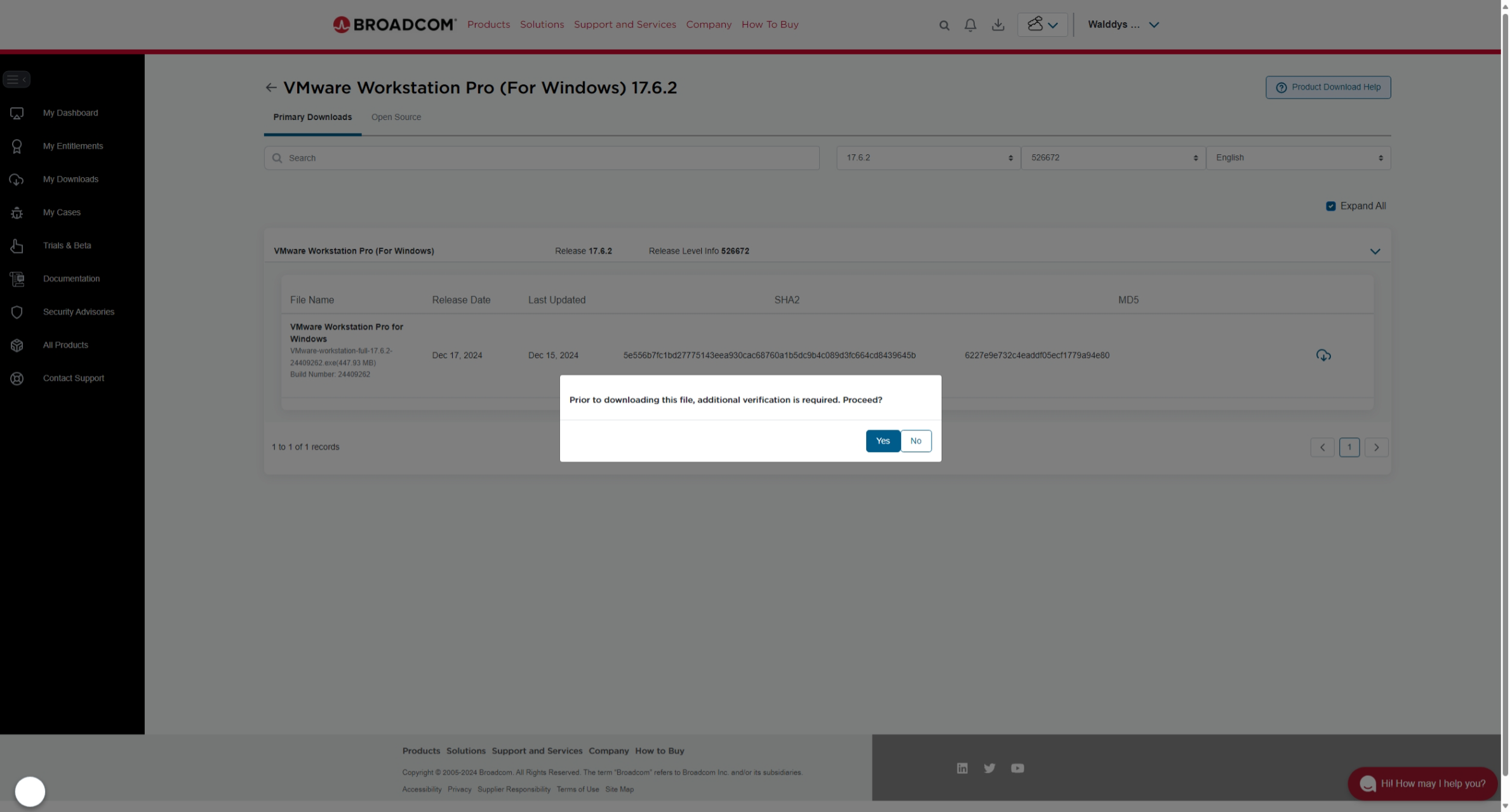The height and width of the screenshot is (812, 1510).
Task: Decline verification by clicking No
Action: [x=916, y=441]
